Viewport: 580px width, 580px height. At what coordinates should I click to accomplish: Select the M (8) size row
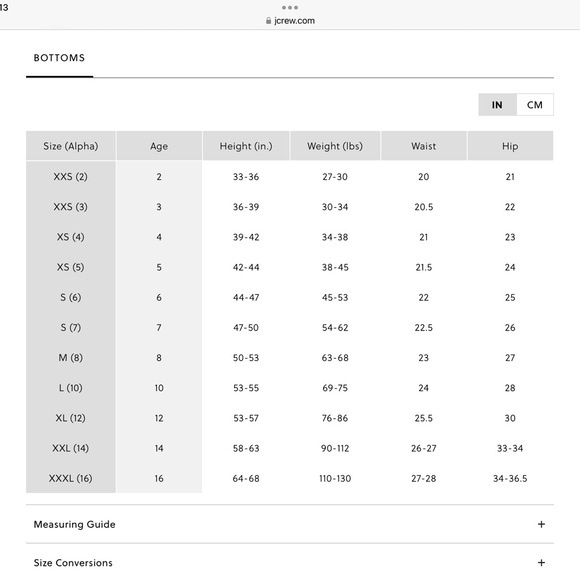[x=290, y=358]
